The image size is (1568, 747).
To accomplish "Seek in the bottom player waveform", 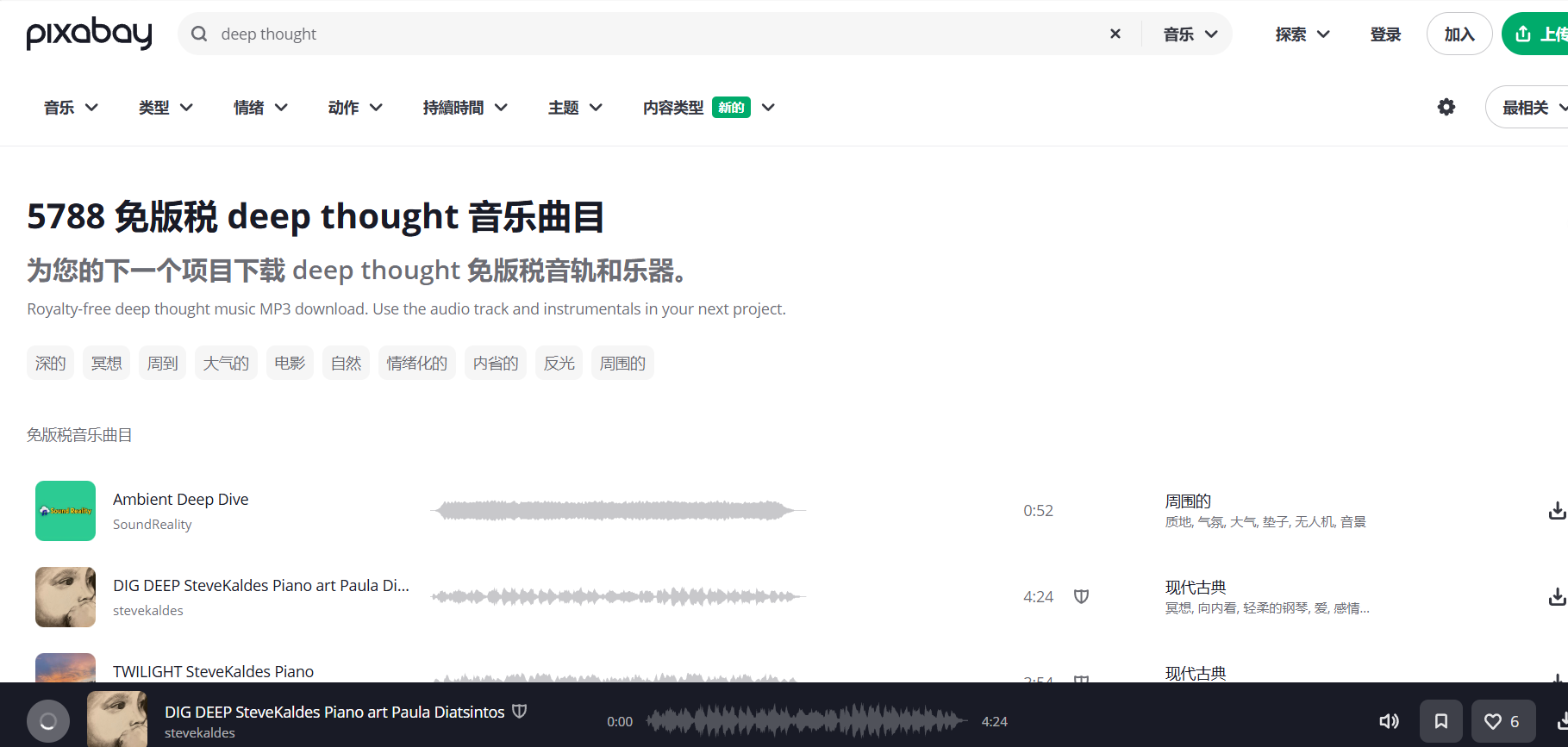I will [807, 721].
